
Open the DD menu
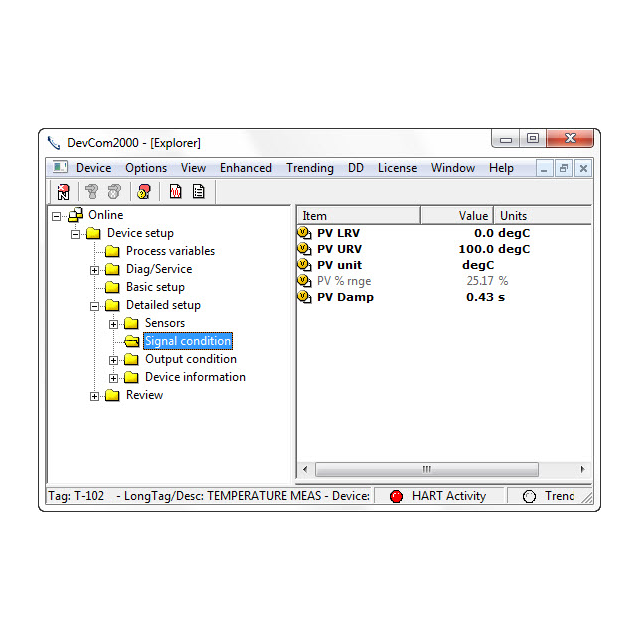pyautogui.click(x=356, y=168)
